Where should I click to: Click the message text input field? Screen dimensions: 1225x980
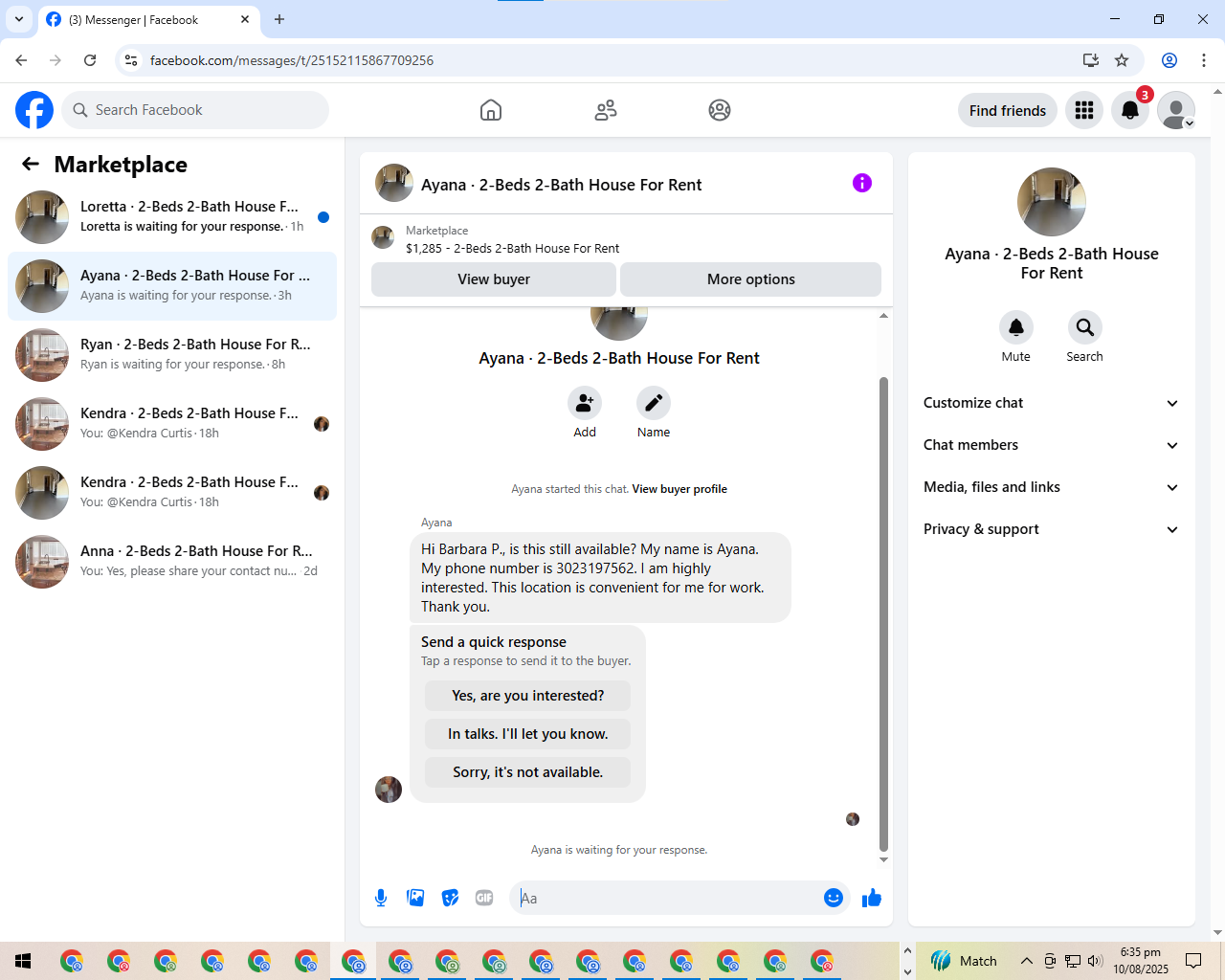click(x=666, y=898)
